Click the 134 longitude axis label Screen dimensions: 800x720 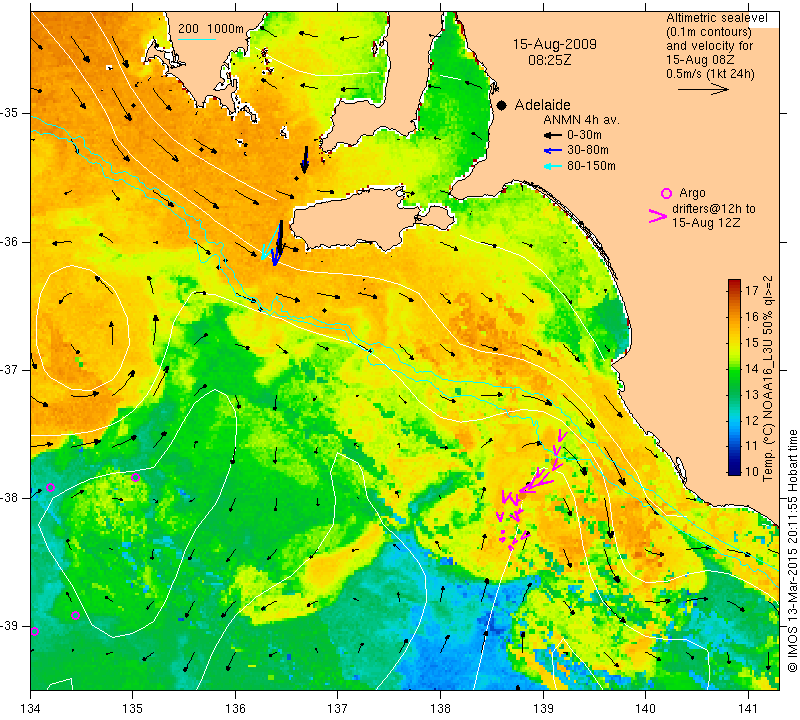pos(31,709)
